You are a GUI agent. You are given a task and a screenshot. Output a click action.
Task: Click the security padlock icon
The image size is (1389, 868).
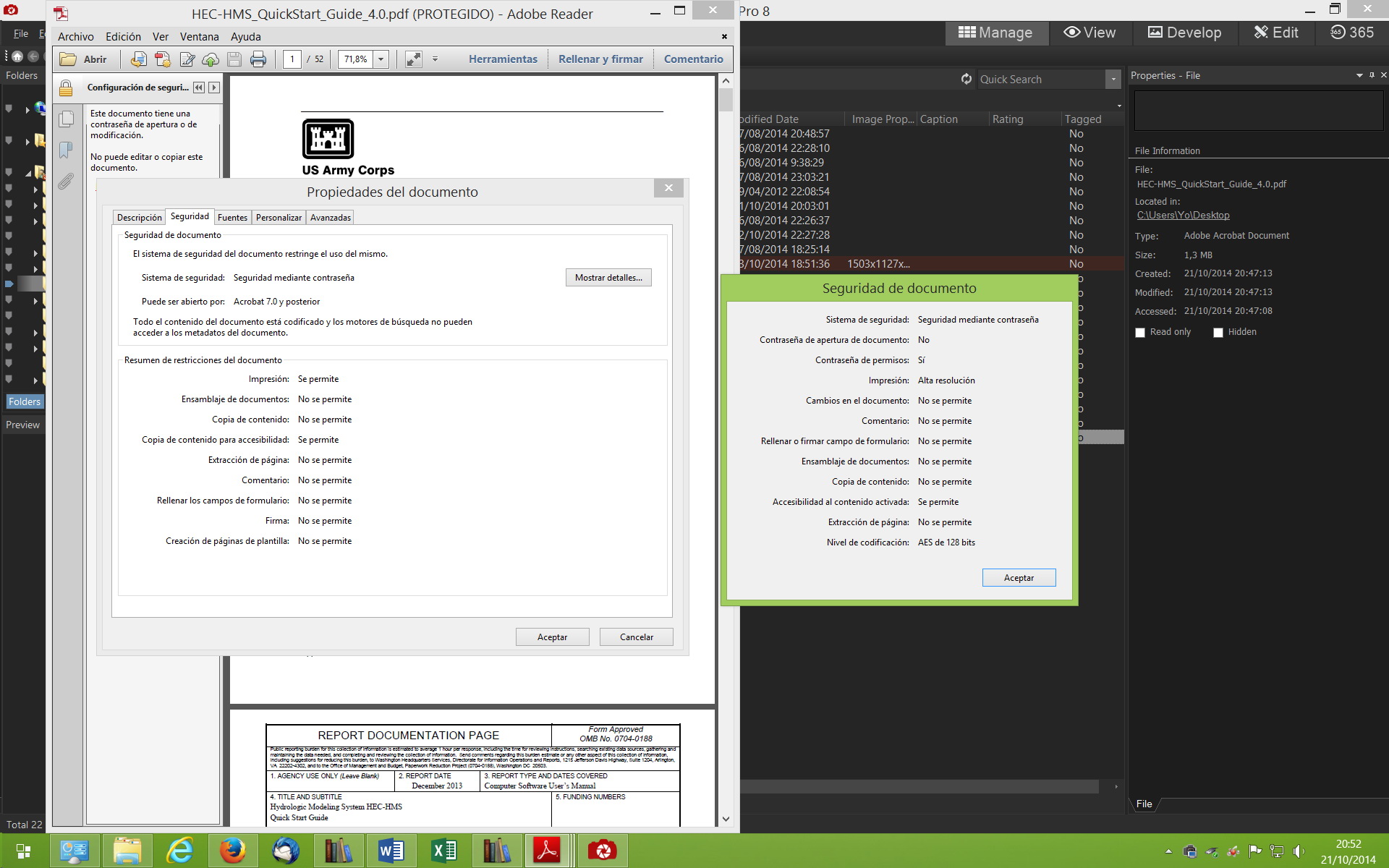point(66,88)
